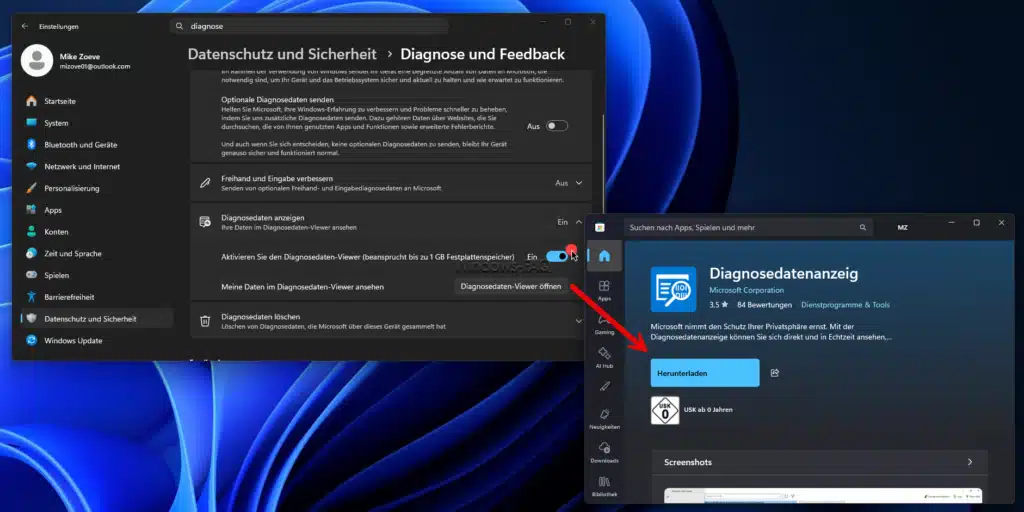Click the Store search magnifier icon

pos(863,228)
